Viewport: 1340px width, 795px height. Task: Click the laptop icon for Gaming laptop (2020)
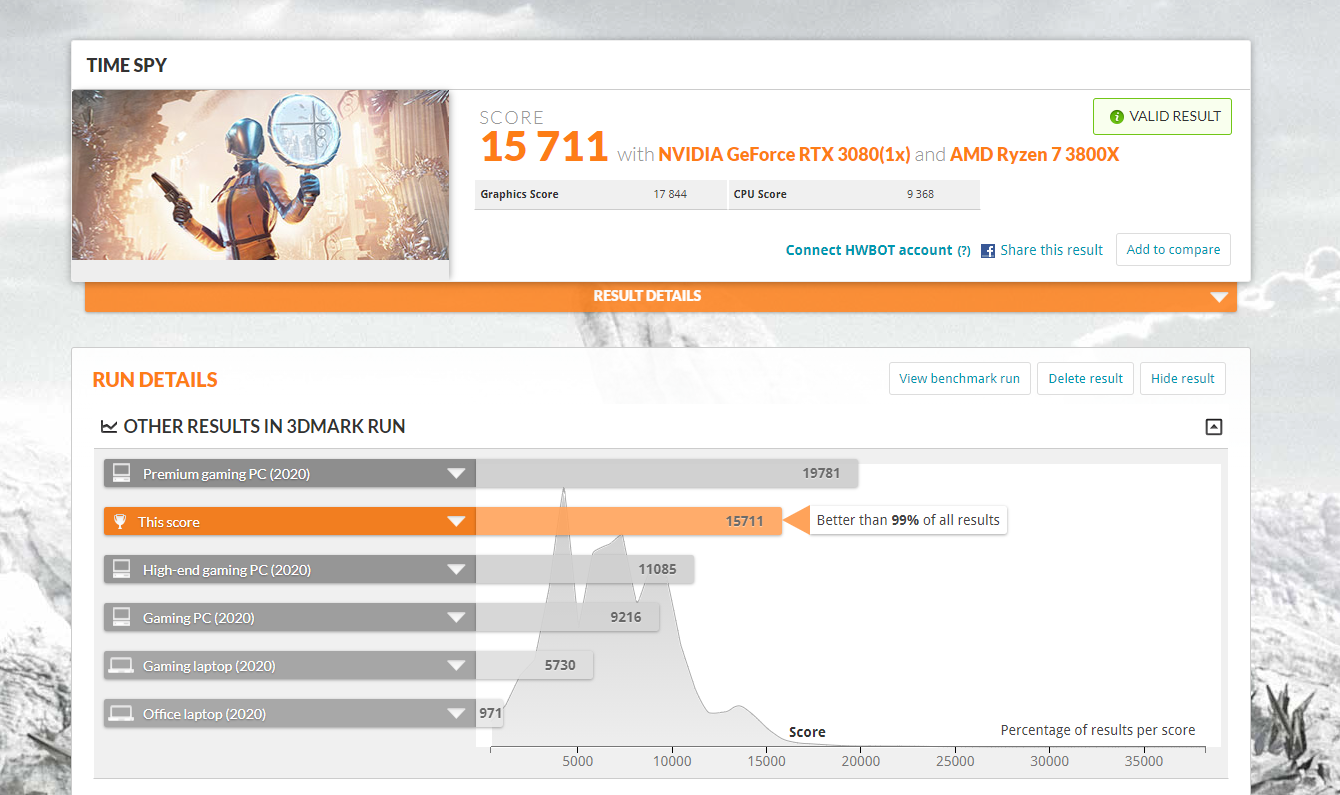pos(122,666)
